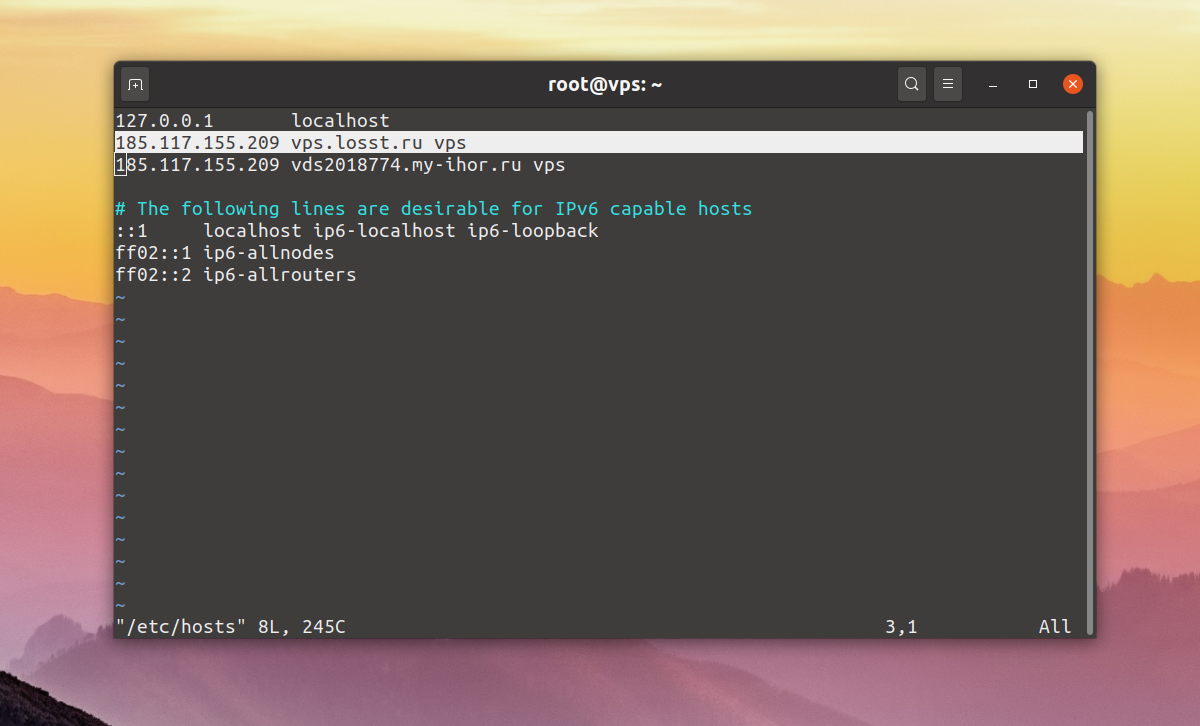Click the terminal vertical scrollbar
Viewport: 1200px width, 726px height.
pyautogui.click(x=1089, y=372)
